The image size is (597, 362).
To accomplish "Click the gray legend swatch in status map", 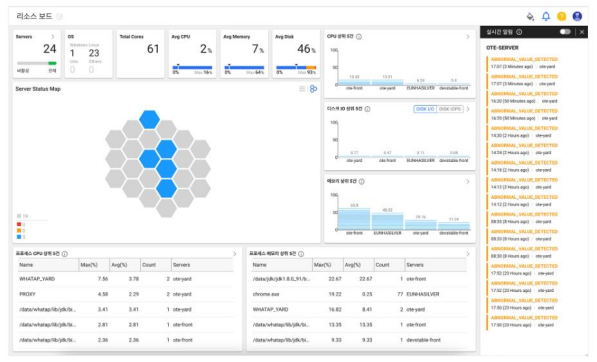I will coord(19,216).
